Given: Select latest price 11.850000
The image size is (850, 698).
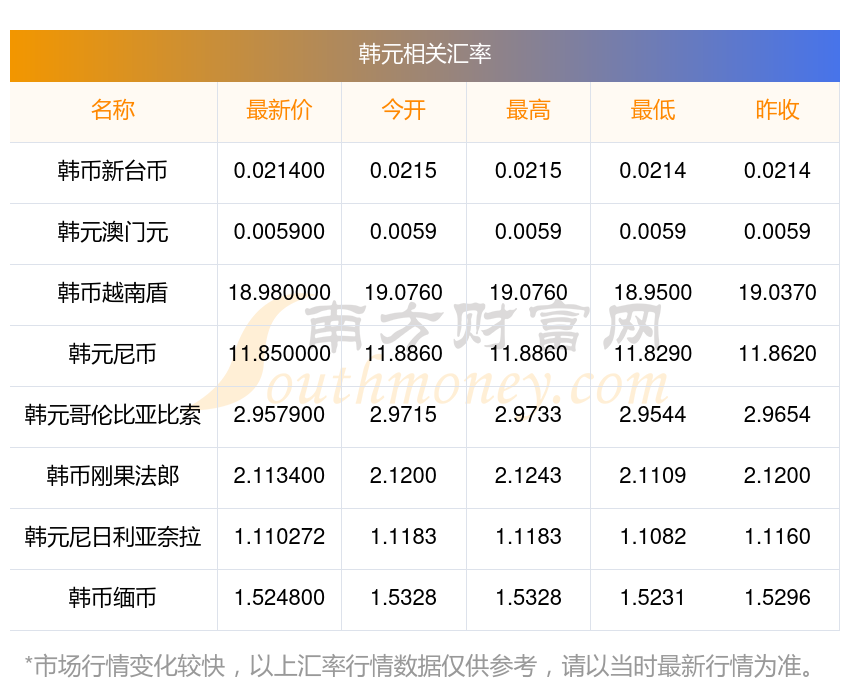Looking at the screenshot, I should tap(279, 354).
